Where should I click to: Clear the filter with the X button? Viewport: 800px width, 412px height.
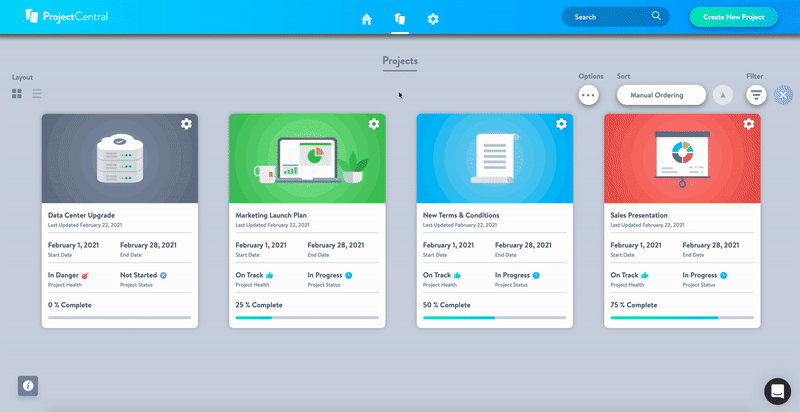click(783, 95)
